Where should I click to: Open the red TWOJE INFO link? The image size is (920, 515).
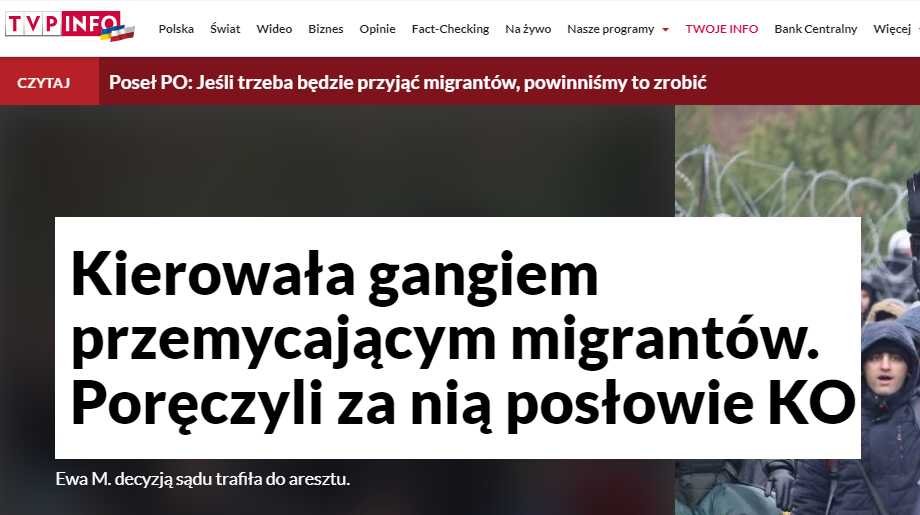tap(722, 29)
